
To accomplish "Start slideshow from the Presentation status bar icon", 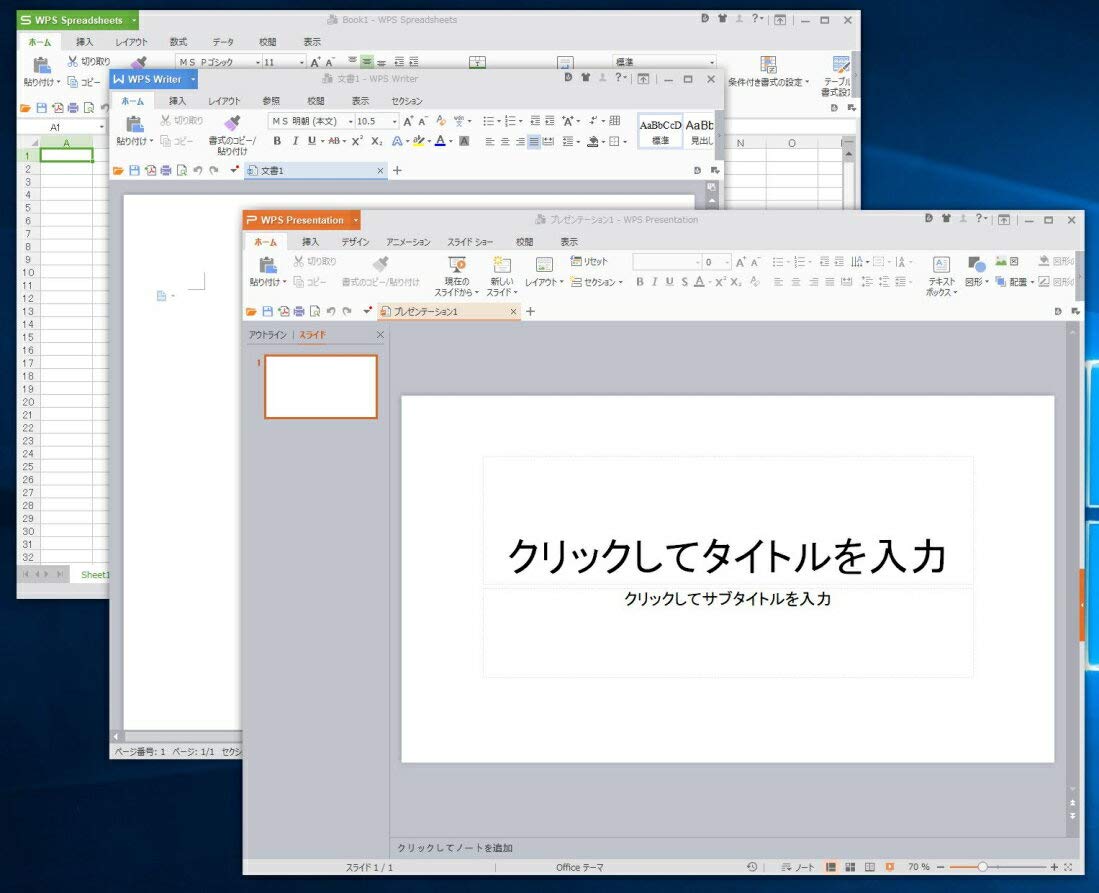I will [889, 867].
